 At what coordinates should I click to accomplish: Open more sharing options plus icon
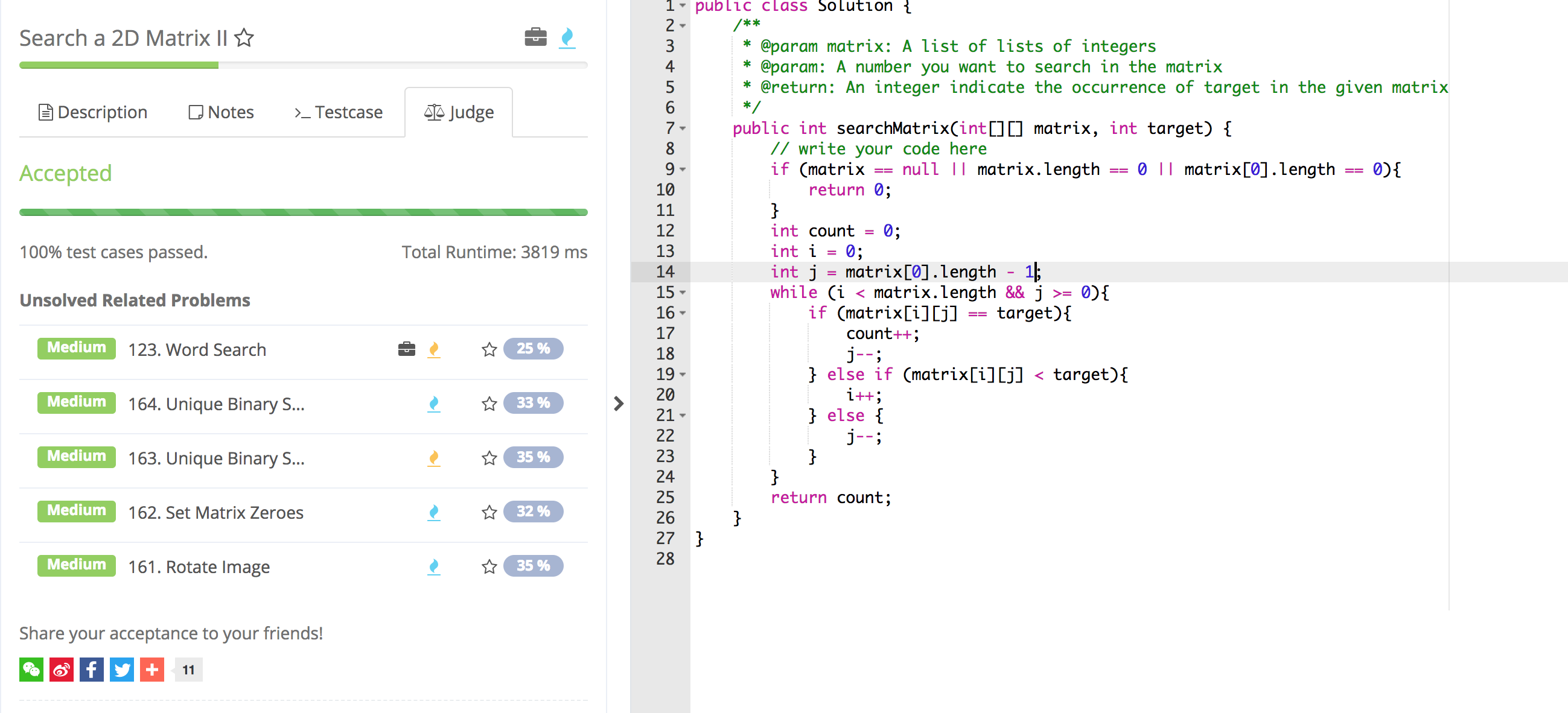coord(151,669)
